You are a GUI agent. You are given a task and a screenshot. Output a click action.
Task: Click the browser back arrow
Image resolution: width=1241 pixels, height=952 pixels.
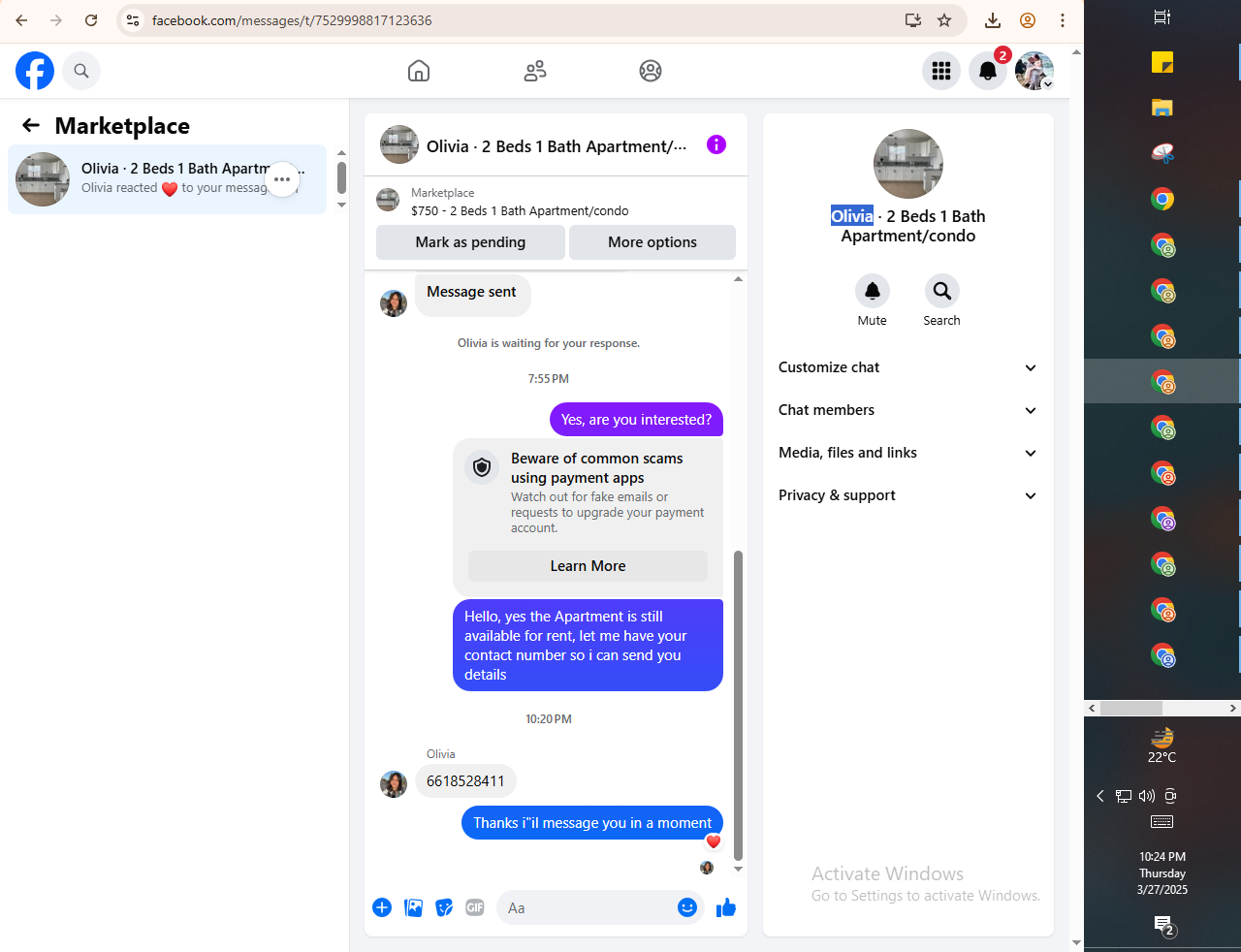click(x=21, y=20)
